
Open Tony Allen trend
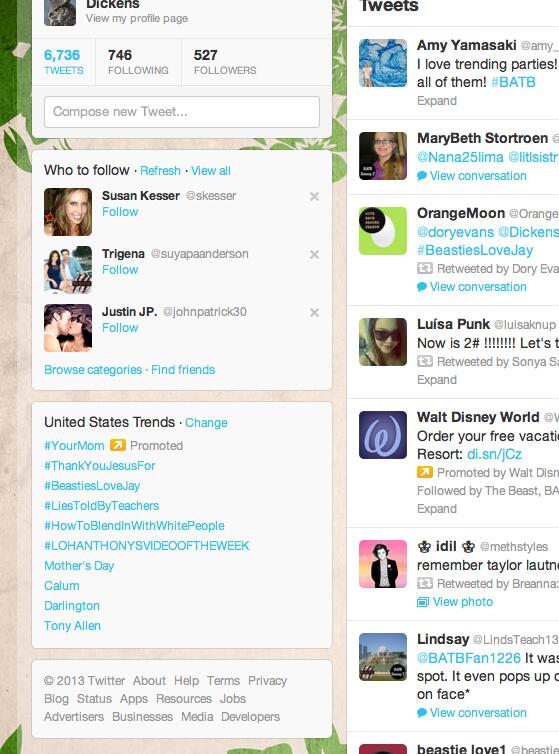point(72,626)
